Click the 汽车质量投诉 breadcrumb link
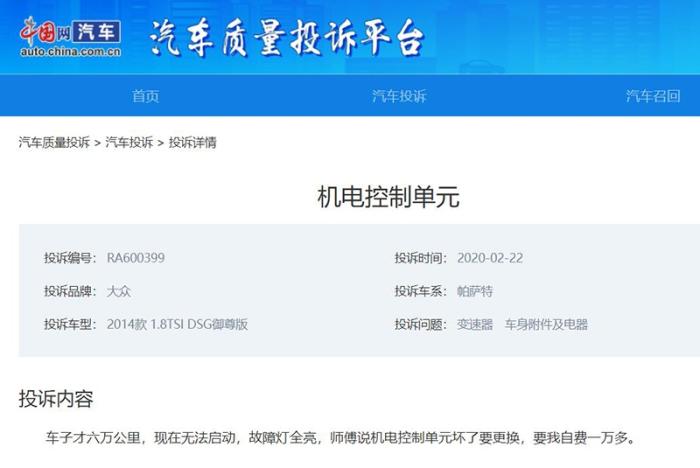The width and height of the screenshot is (700, 468). pyautogui.click(x=54, y=142)
